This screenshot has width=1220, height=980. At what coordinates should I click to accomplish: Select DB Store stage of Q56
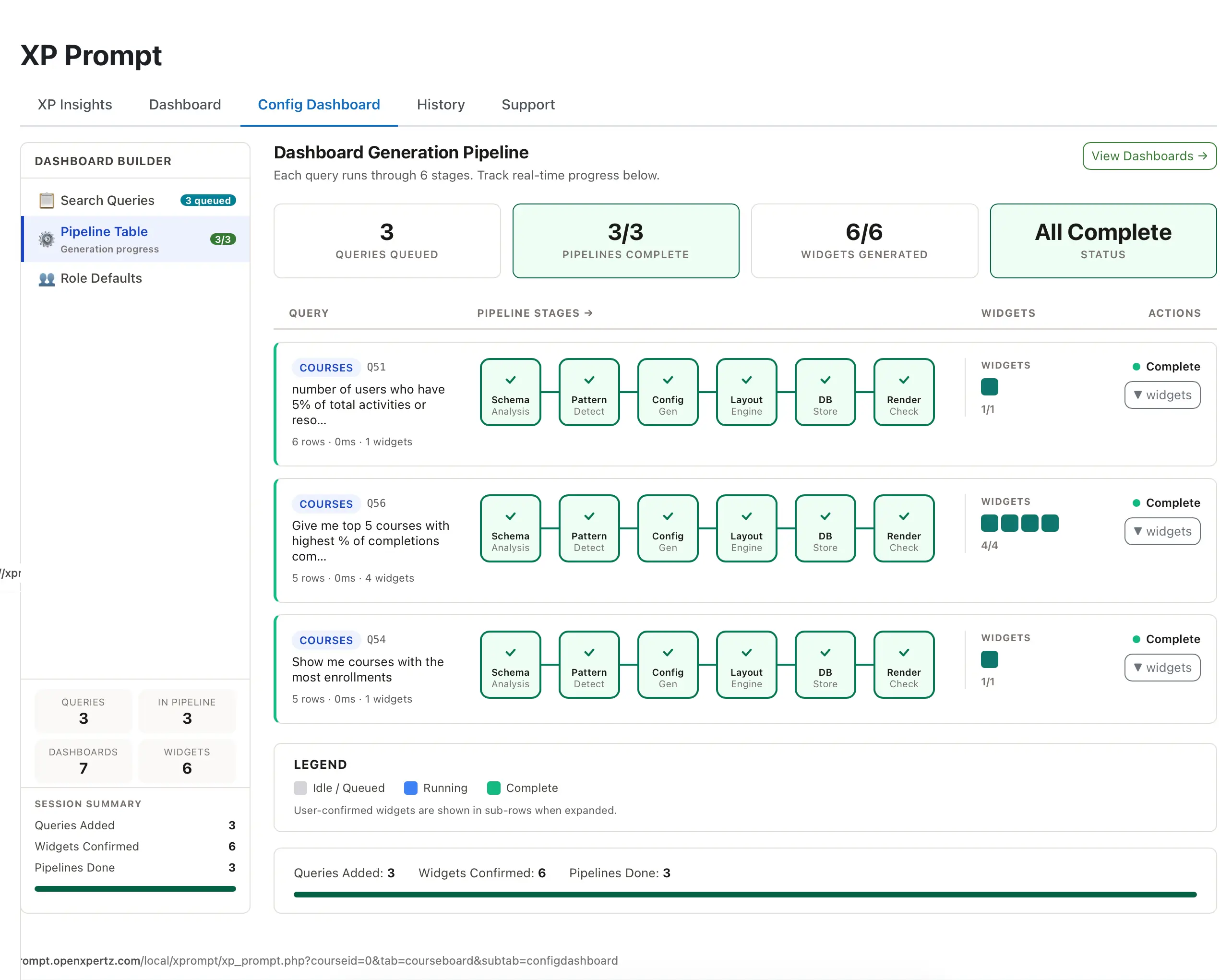coord(825,528)
